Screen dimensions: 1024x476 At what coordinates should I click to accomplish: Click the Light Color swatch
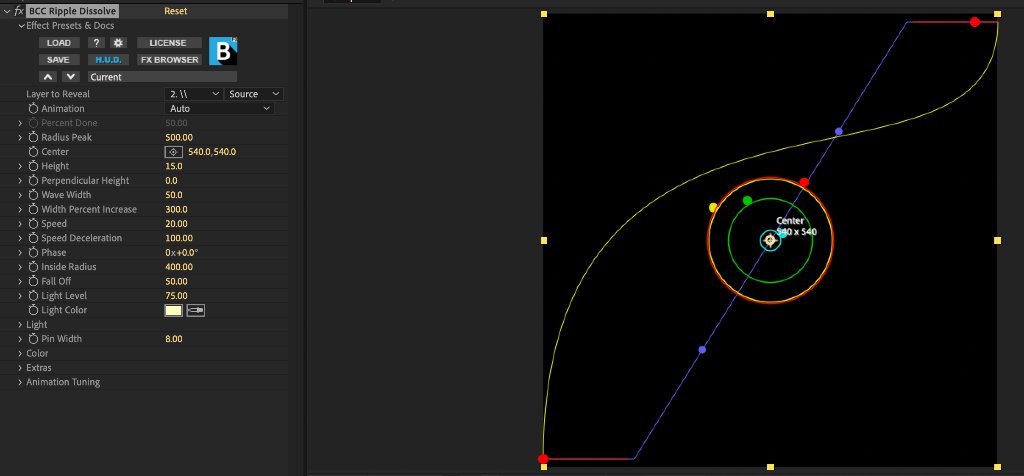click(x=173, y=310)
